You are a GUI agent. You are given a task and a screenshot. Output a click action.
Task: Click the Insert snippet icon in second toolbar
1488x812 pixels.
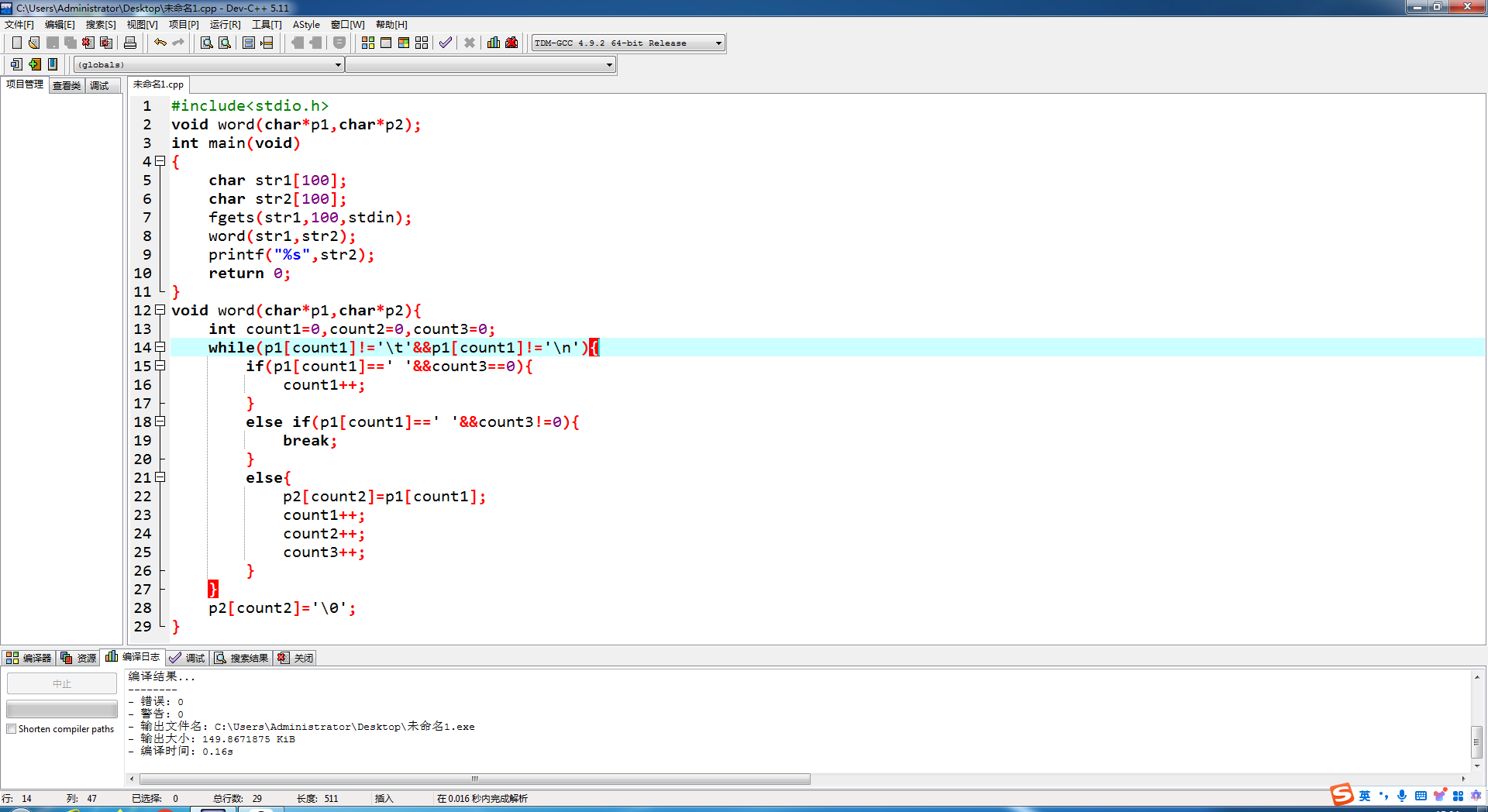pyautogui.click(x=16, y=64)
